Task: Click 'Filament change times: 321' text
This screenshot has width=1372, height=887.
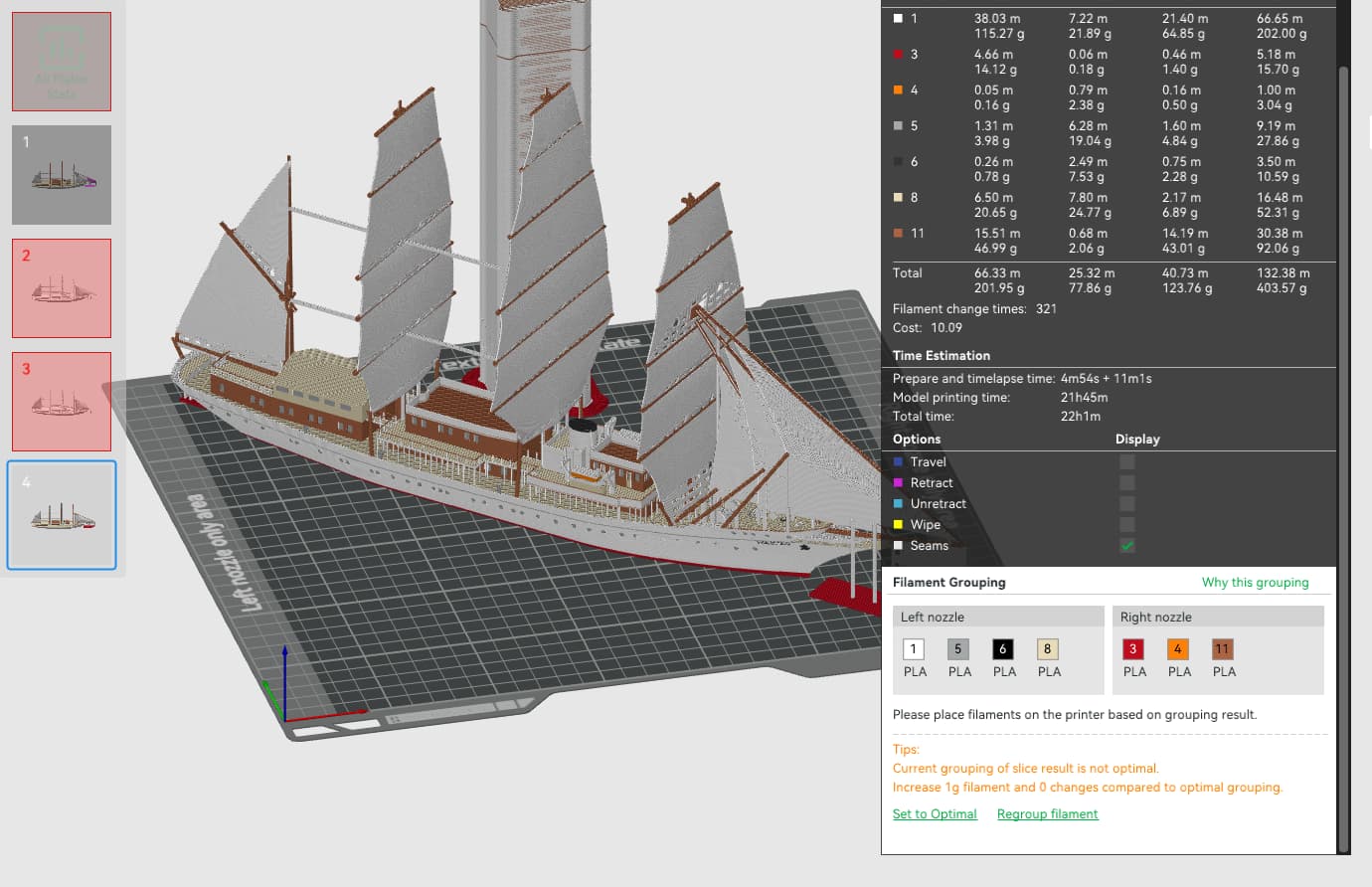Action: [x=974, y=309]
